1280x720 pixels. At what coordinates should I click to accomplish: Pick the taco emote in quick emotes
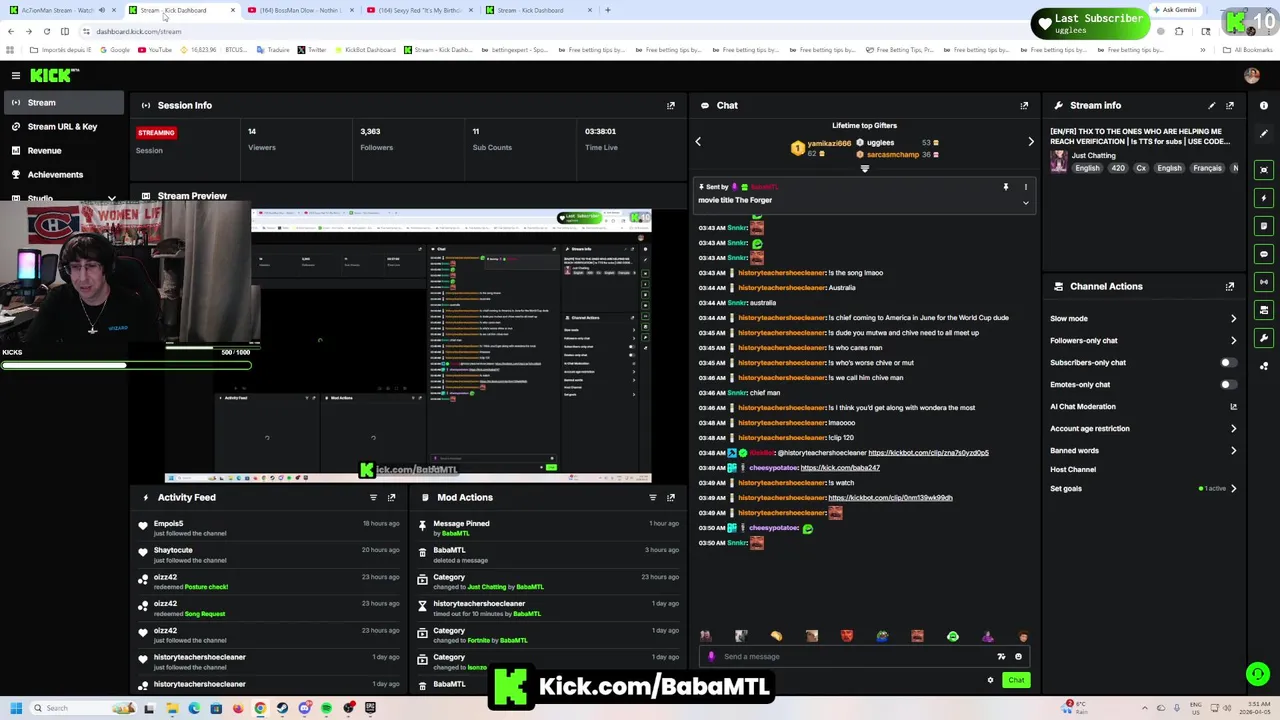tap(776, 636)
